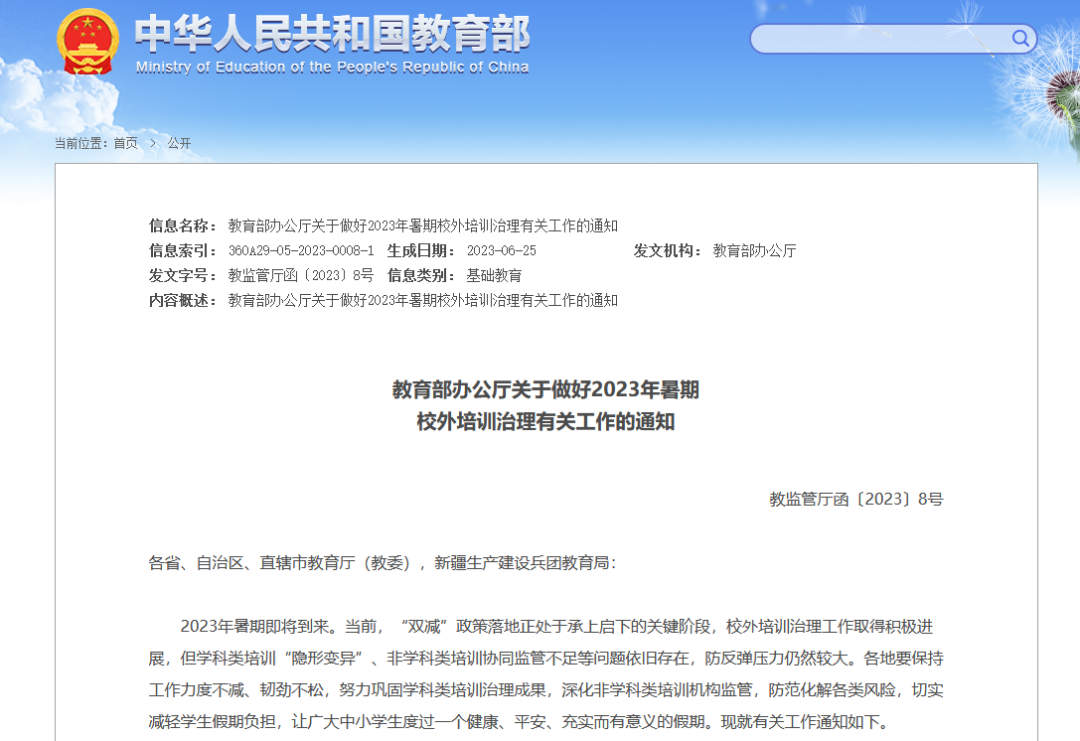
Task: Focus the site search input field
Action: [893, 39]
